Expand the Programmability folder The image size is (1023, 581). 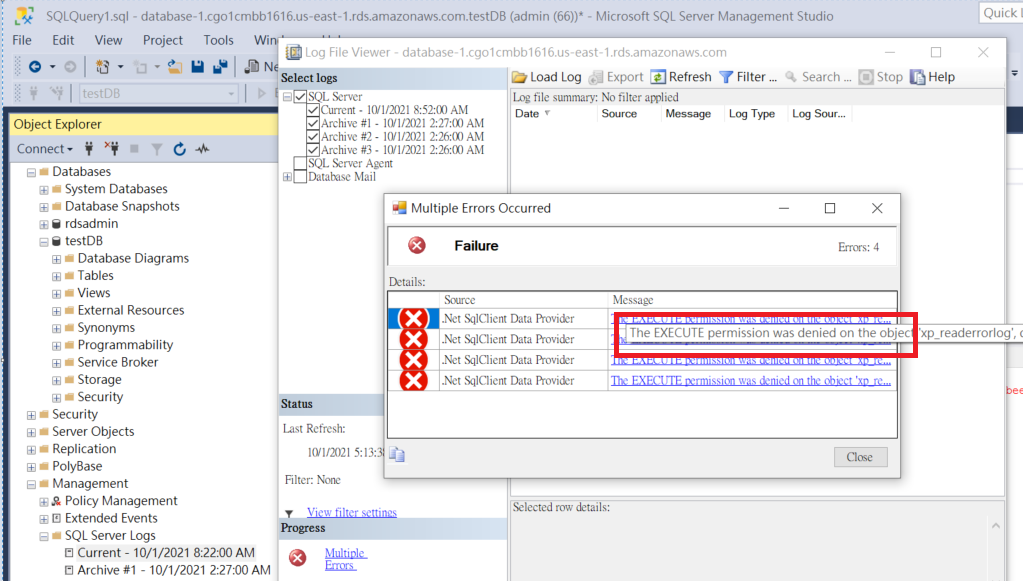57,346
